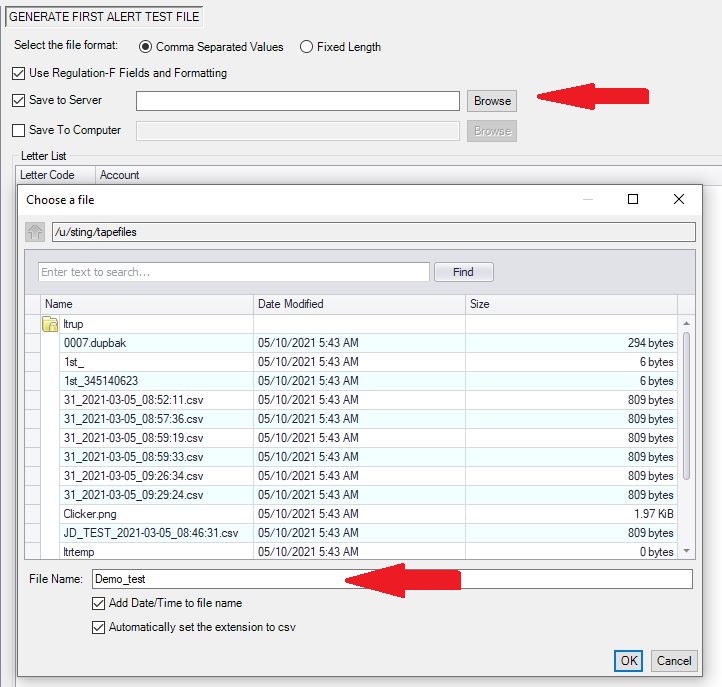Viewport: 722px width, 687px height.
Task: Click the Find button
Action: pyautogui.click(x=463, y=272)
